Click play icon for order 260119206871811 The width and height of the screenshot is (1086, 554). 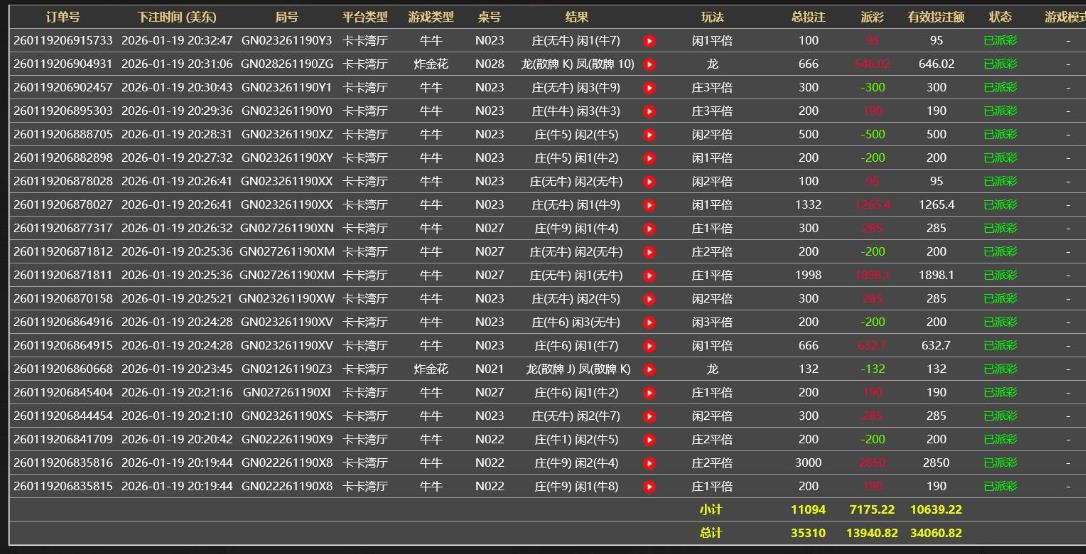(649, 276)
